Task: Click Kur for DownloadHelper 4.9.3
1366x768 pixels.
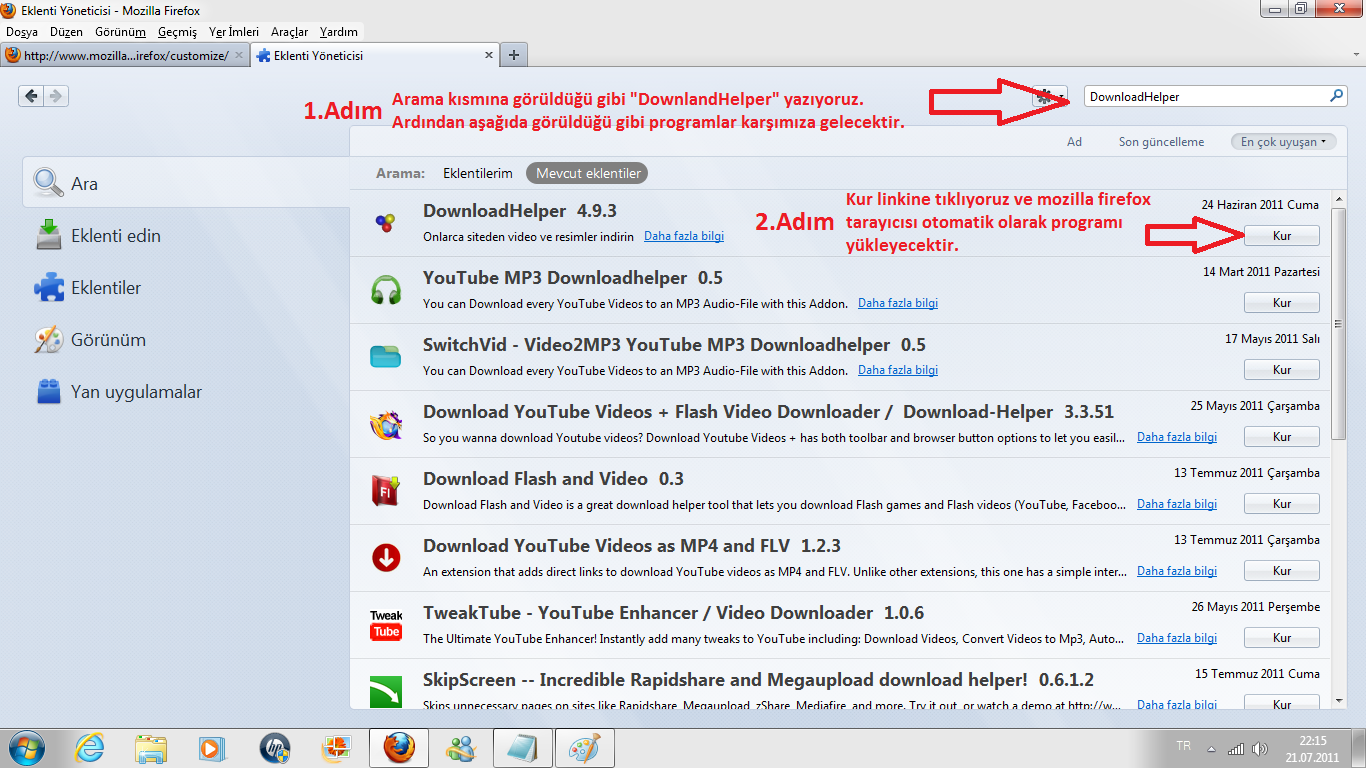Action: pyautogui.click(x=1282, y=236)
